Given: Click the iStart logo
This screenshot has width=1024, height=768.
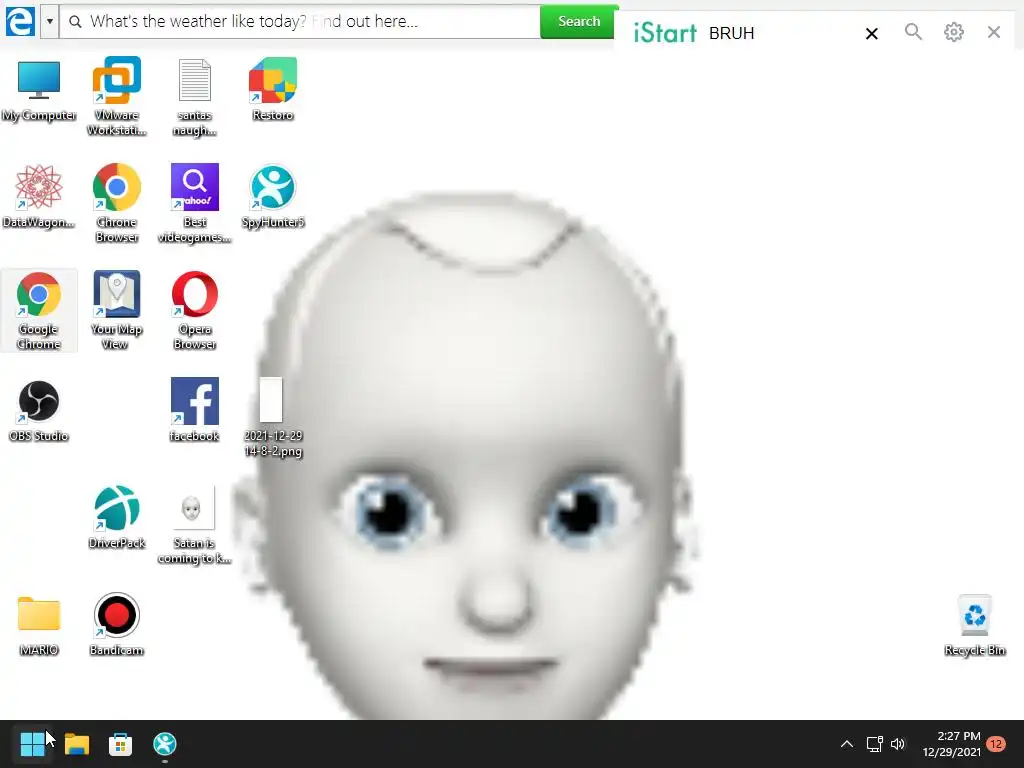Looking at the screenshot, I should 665,32.
